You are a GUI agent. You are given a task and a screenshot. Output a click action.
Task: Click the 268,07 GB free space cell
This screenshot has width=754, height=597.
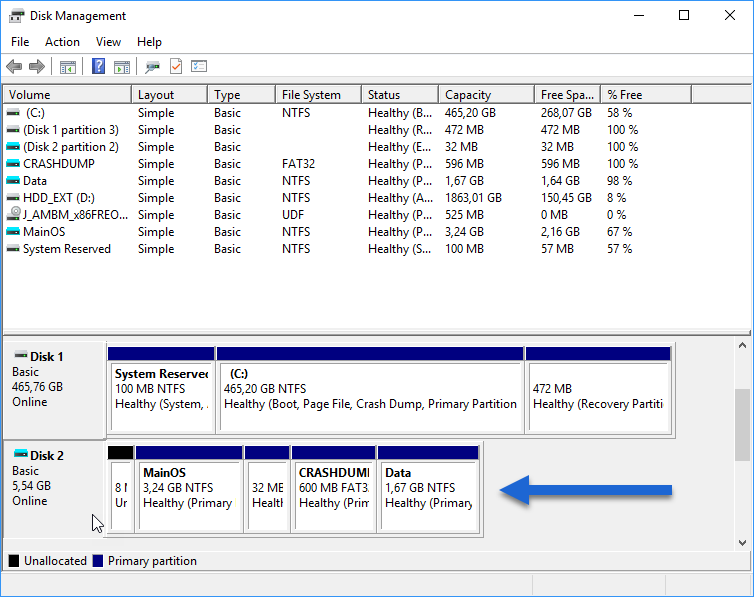(x=566, y=113)
